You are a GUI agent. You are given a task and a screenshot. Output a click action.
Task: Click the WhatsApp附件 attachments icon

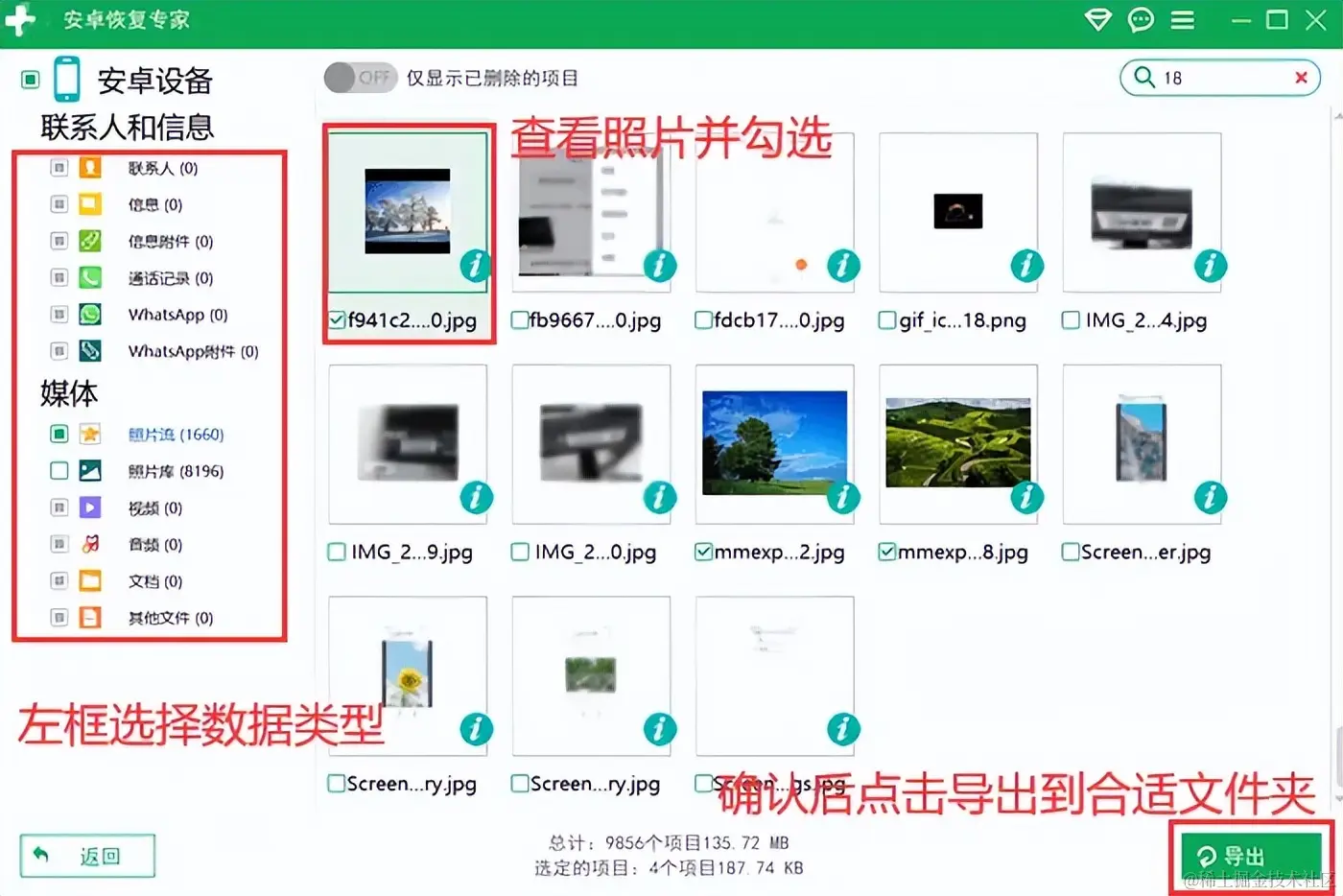[90, 350]
